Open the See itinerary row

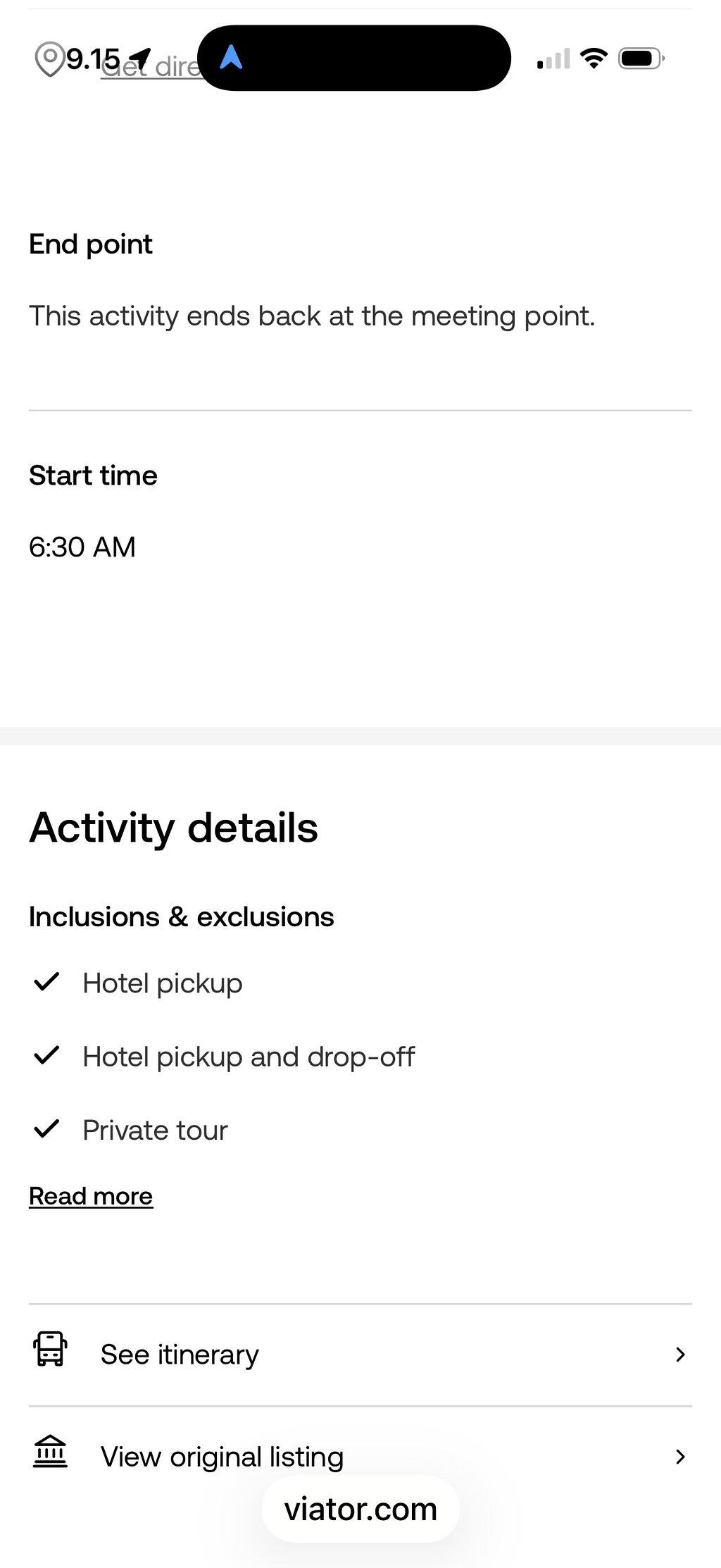360,1355
